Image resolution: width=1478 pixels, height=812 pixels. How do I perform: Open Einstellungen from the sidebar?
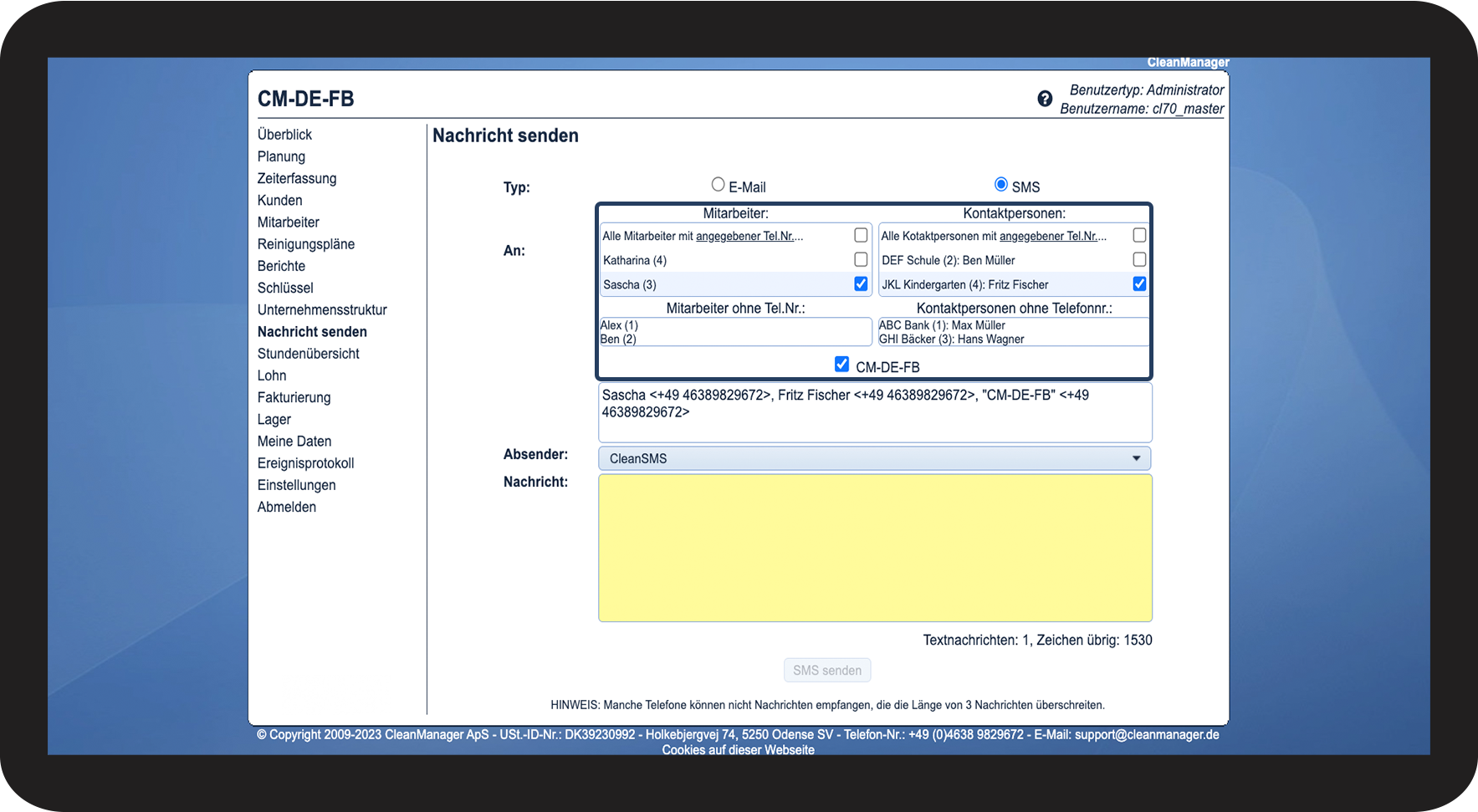(296, 485)
